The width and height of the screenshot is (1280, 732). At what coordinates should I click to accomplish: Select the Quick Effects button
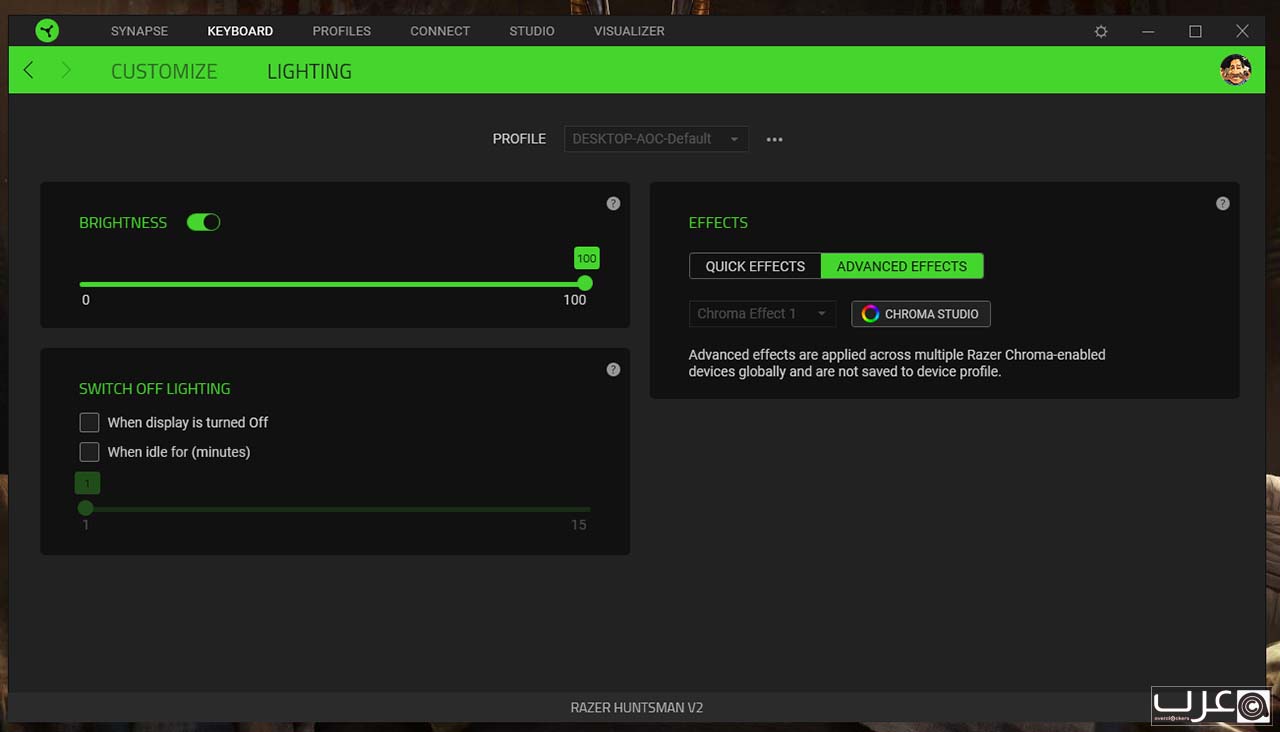pos(755,266)
